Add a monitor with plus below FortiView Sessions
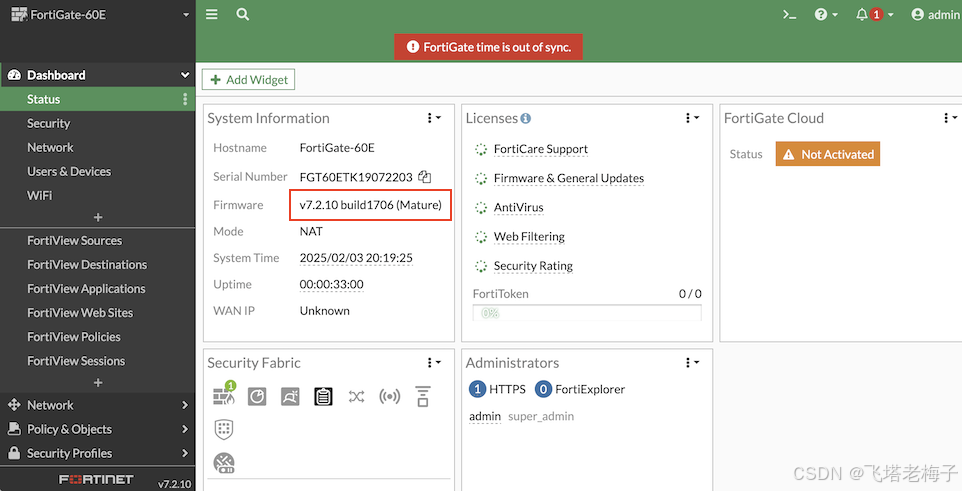The image size is (962, 491). [x=98, y=382]
